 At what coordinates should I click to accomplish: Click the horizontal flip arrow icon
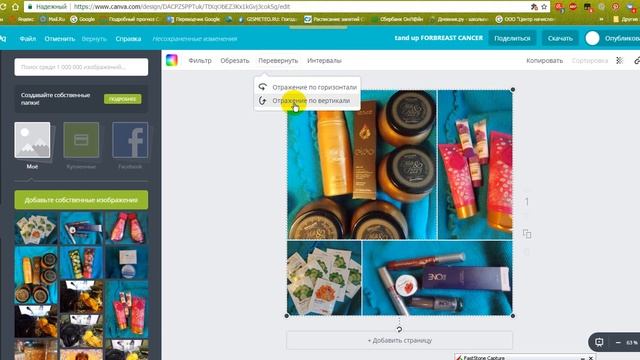point(262,87)
